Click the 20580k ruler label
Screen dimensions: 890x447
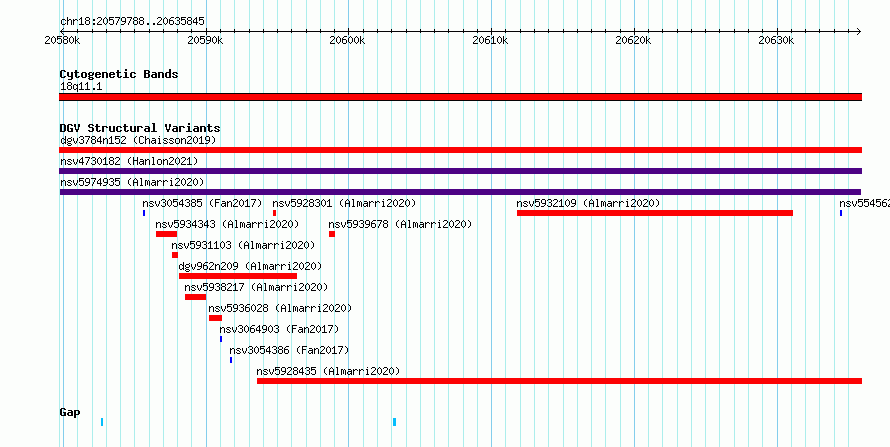(x=62, y=41)
